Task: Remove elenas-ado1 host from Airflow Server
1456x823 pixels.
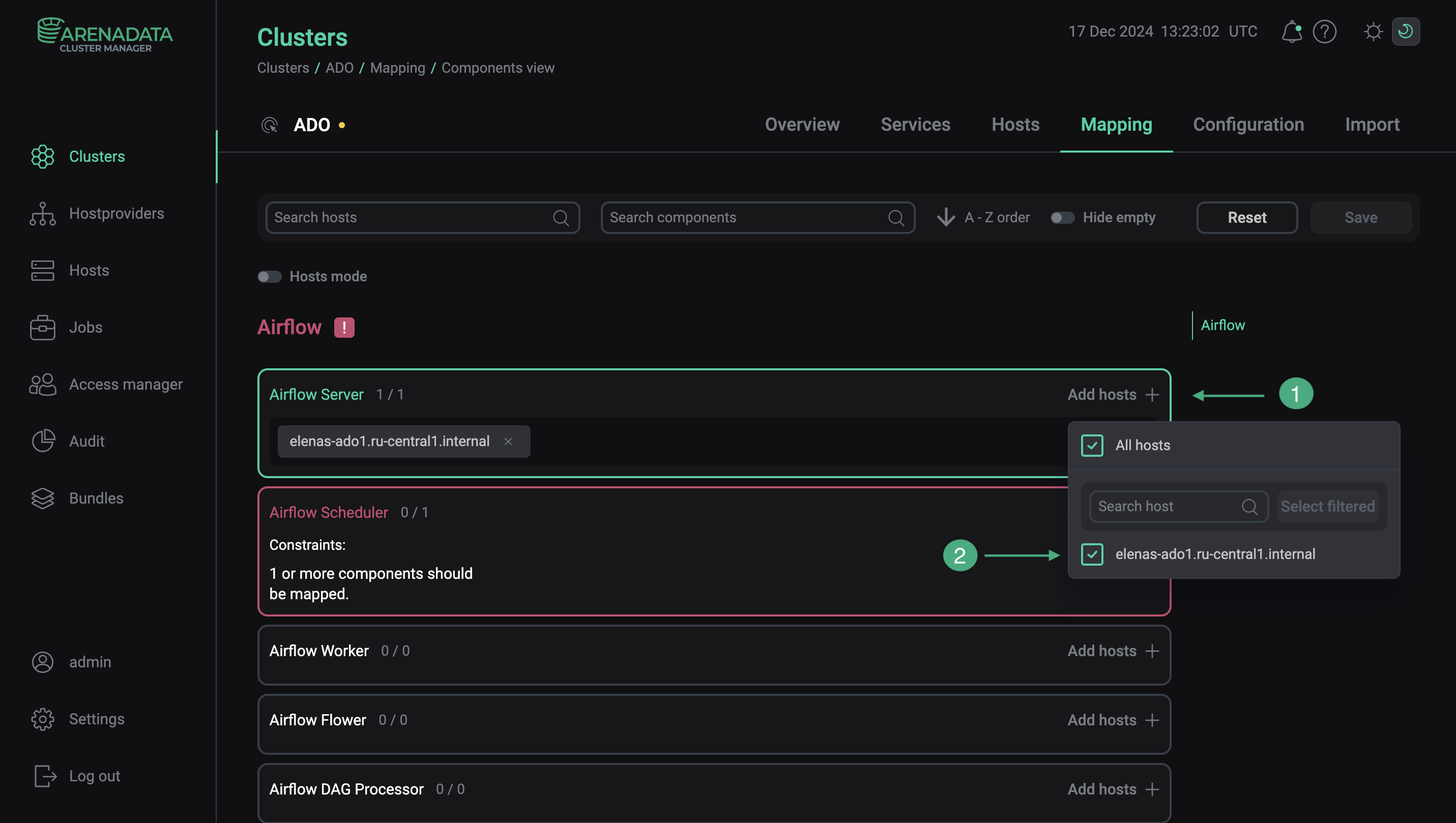Action: pos(508,442)
